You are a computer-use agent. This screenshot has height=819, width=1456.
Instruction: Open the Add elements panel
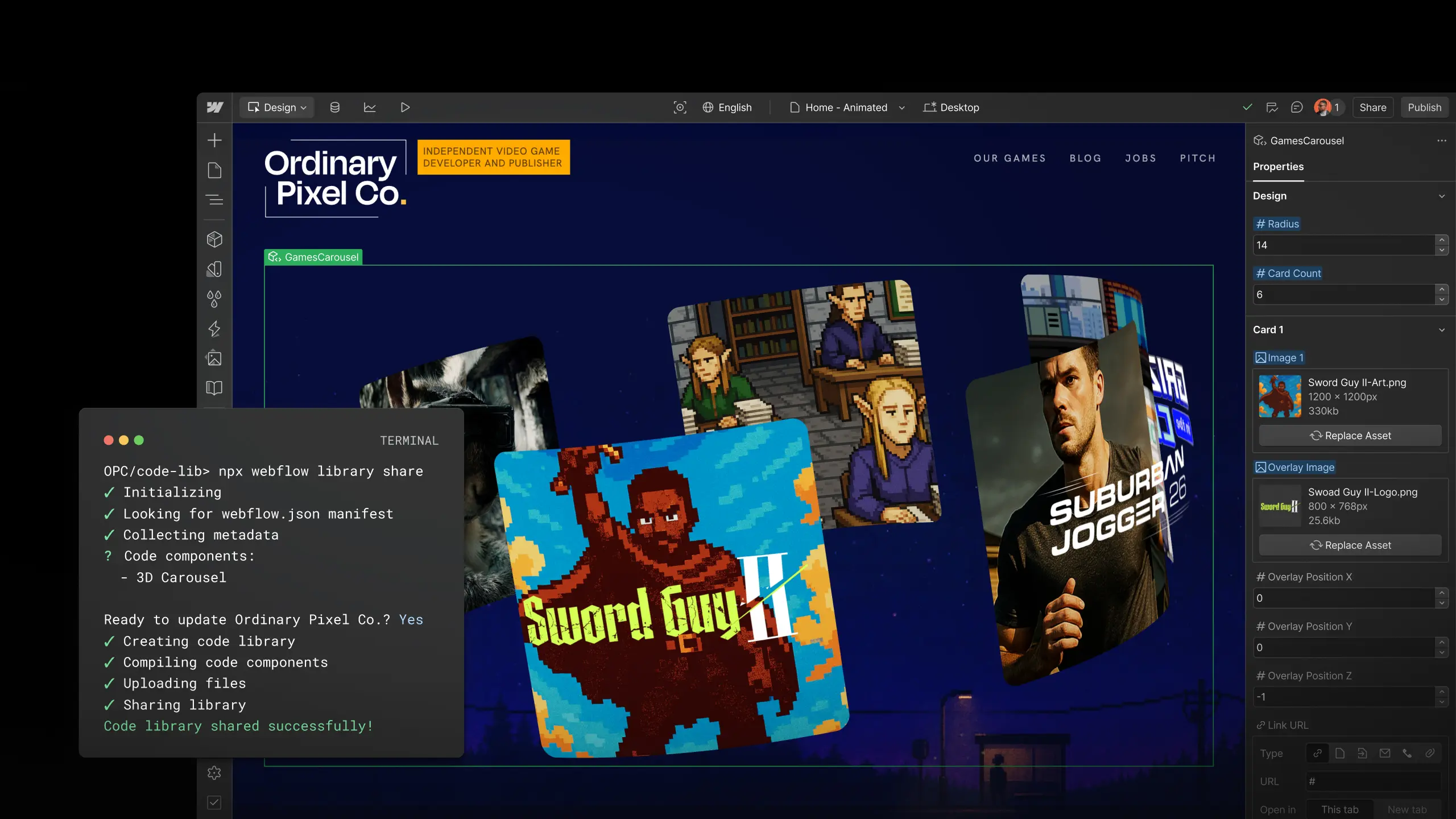pos(214,140)
